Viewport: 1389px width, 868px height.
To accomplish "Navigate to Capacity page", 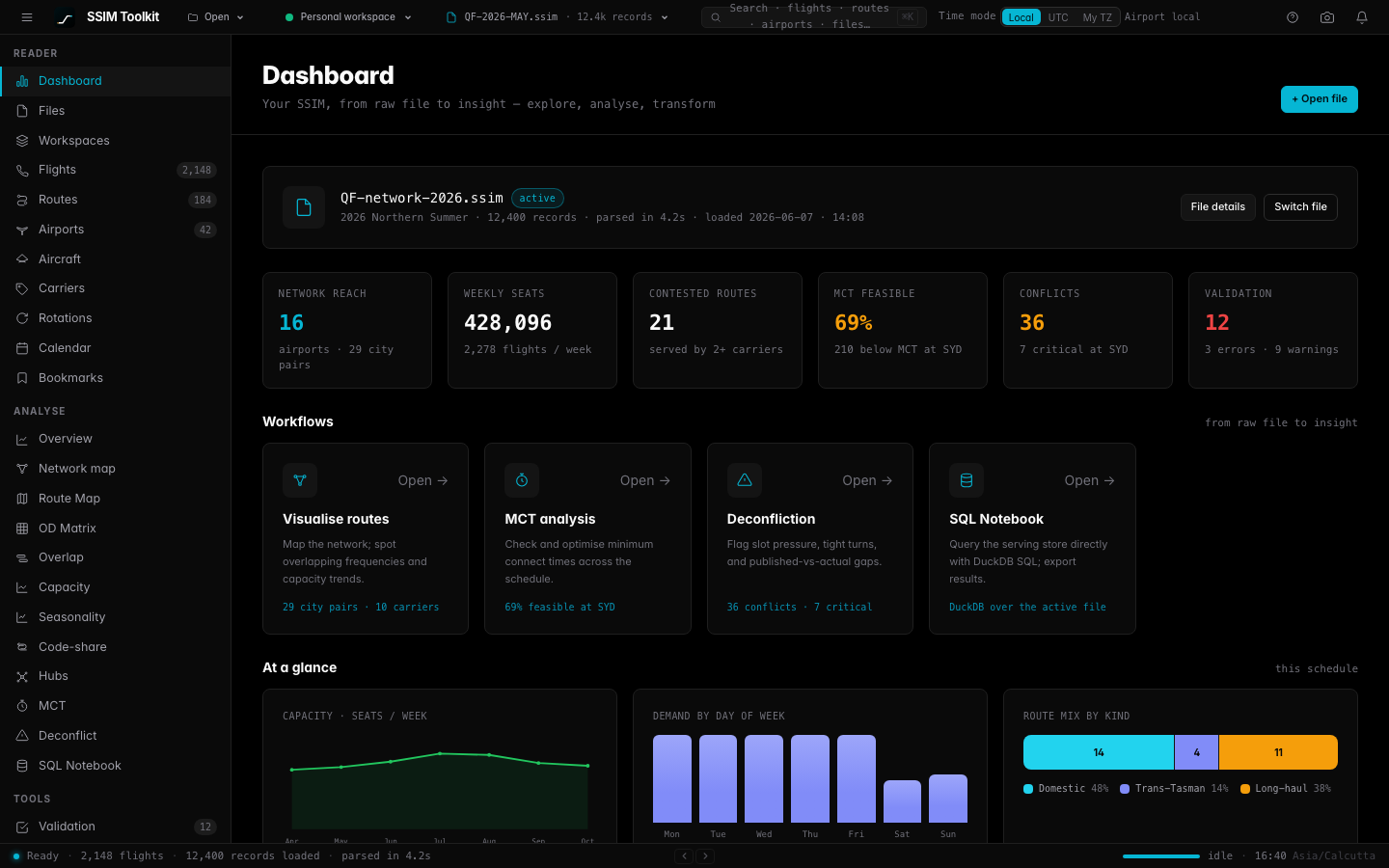I will point(116,587).
